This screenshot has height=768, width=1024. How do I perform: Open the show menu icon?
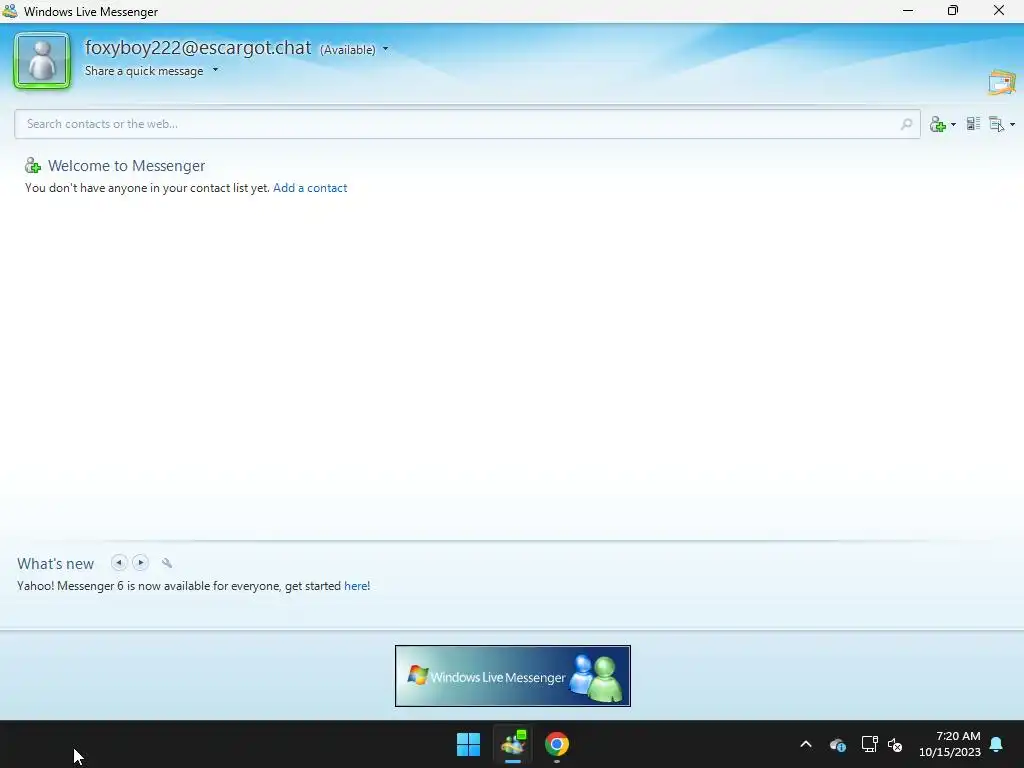997,124
